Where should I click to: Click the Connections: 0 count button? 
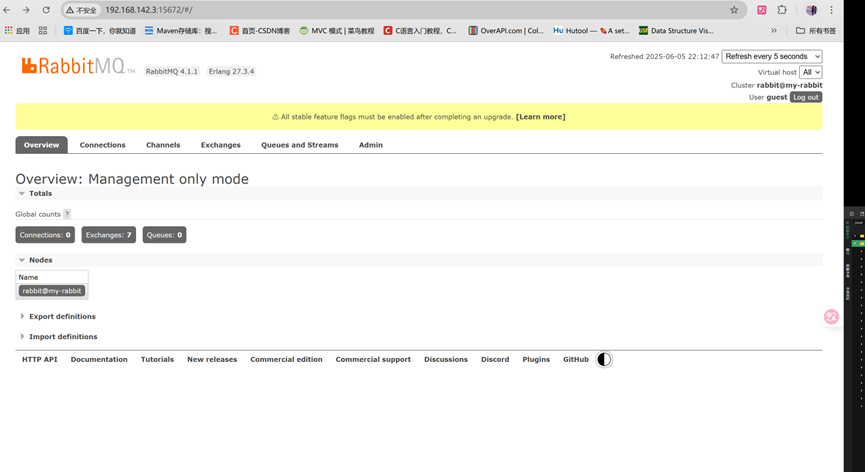pyautogui.click(x=45, y=235)
